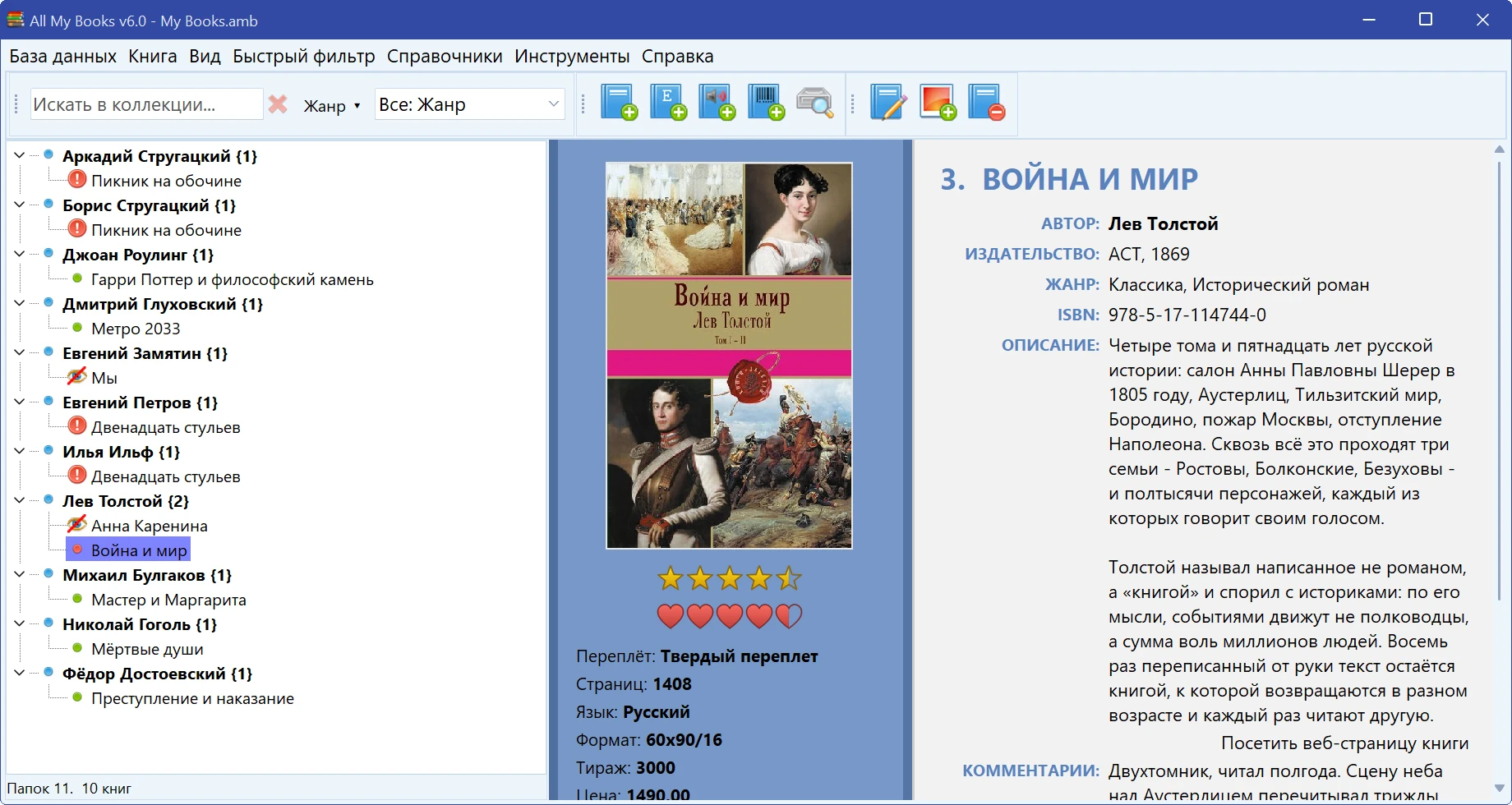
Task: Click the red alert icon under Аркадий Стругацкий
Action: (77, 179)
